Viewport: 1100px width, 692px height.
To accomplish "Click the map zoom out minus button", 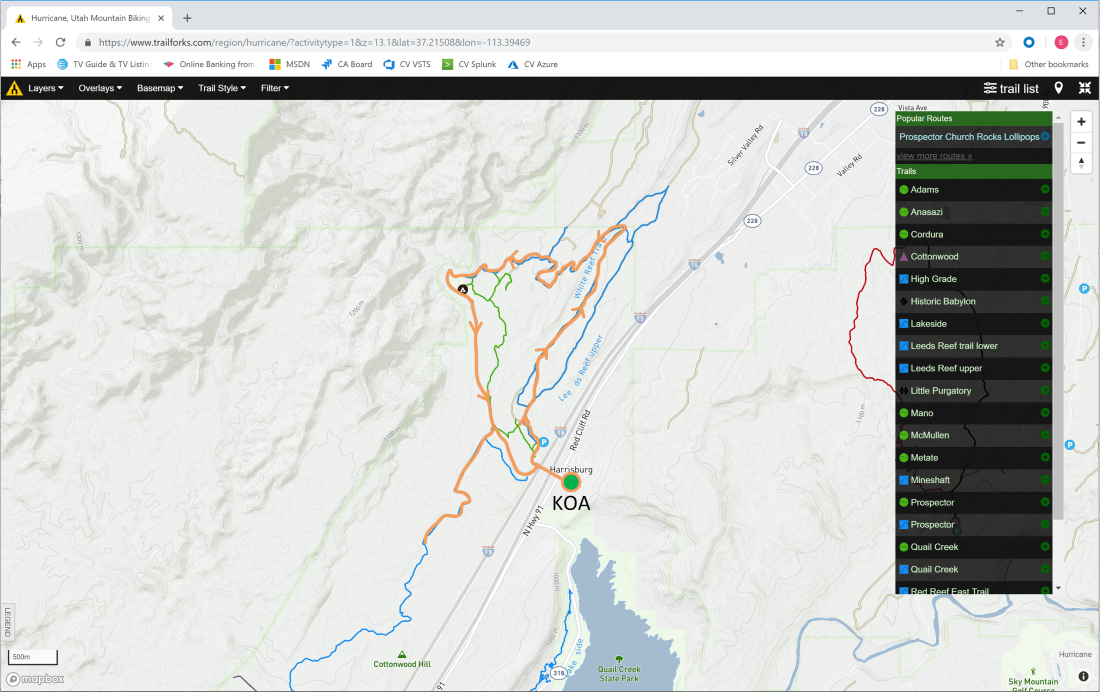I will click(x=1081, y=142).
